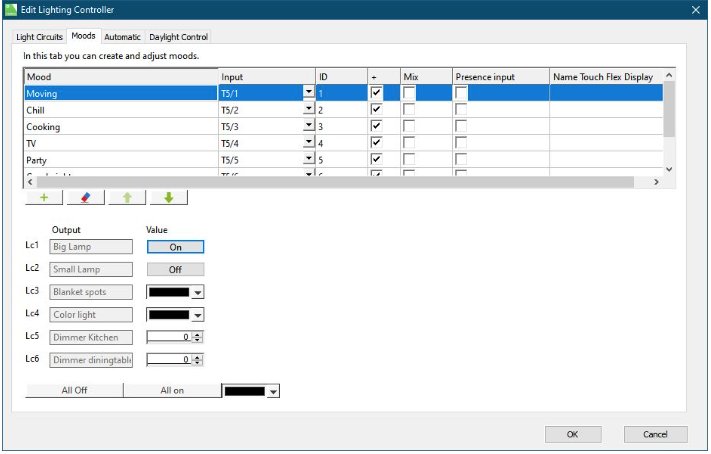Click the application icon in title bar
Screen dimensions: 711x454
point(12,9)
